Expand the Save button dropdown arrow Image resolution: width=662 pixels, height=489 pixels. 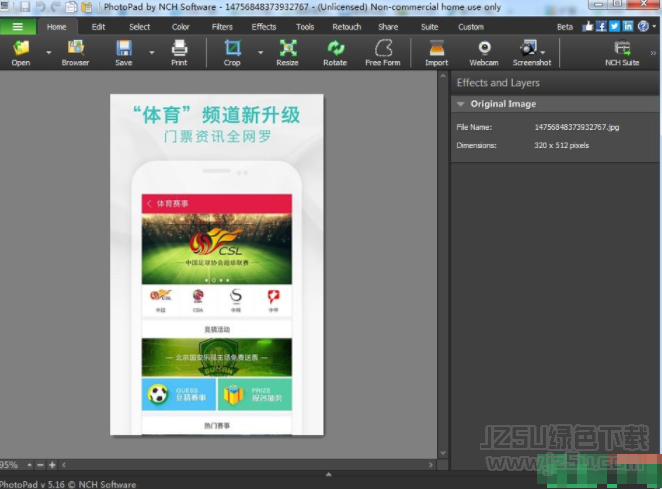click(152, 52)
